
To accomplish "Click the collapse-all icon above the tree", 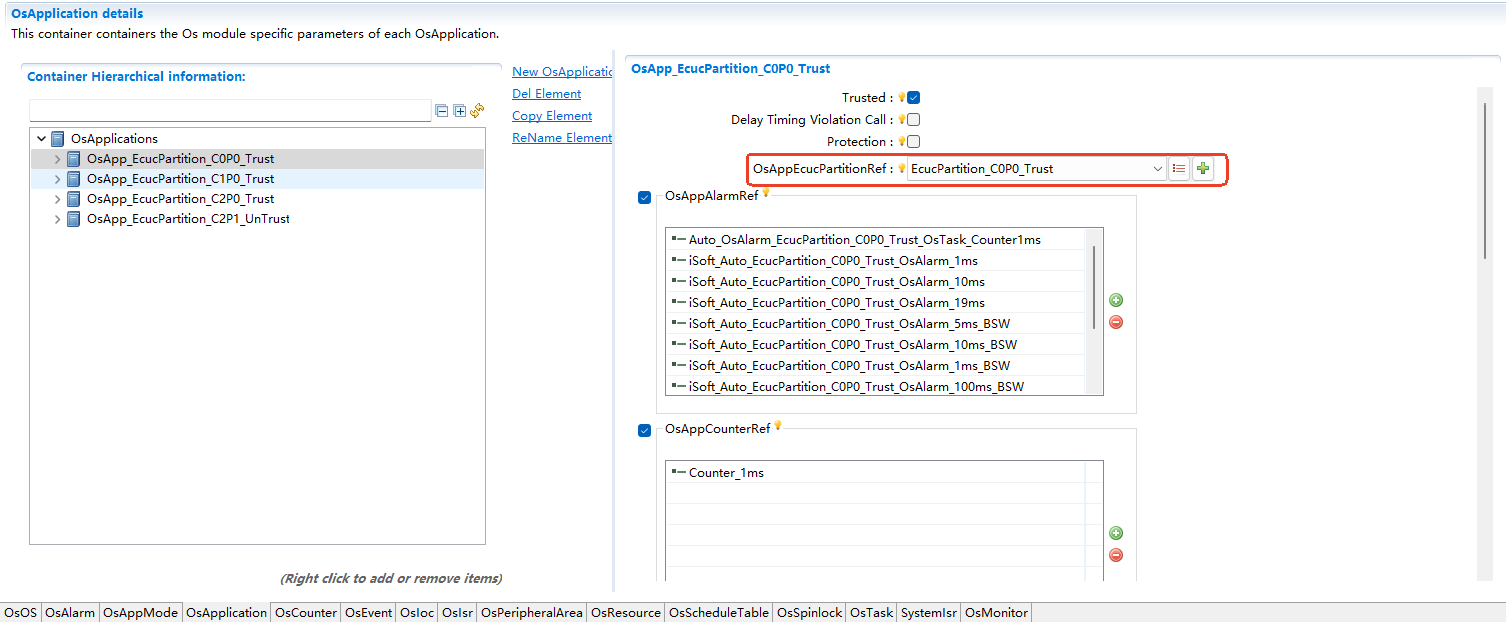I will [442, 111].
